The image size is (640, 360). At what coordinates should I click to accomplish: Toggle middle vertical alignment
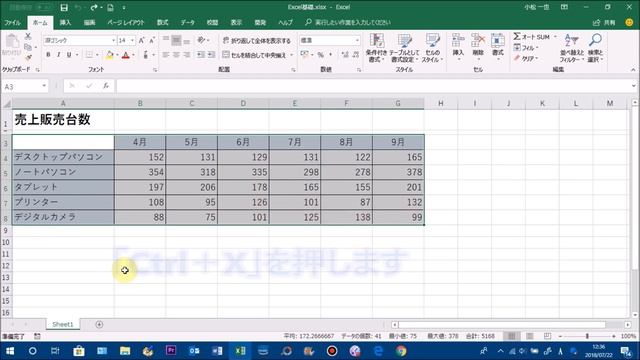point(176,40)
